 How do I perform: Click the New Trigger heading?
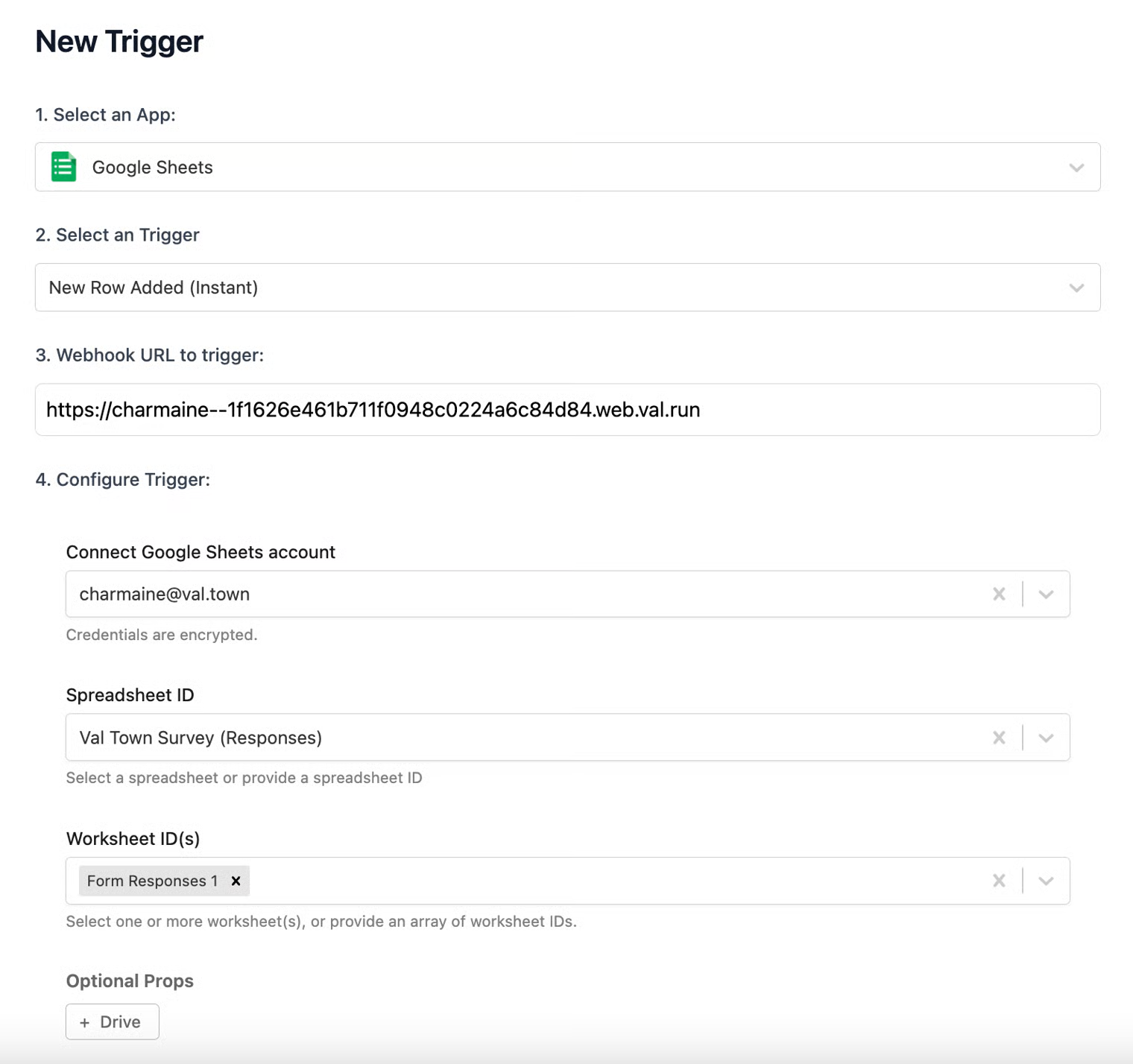pyautogui.click(x=119, y=42)
